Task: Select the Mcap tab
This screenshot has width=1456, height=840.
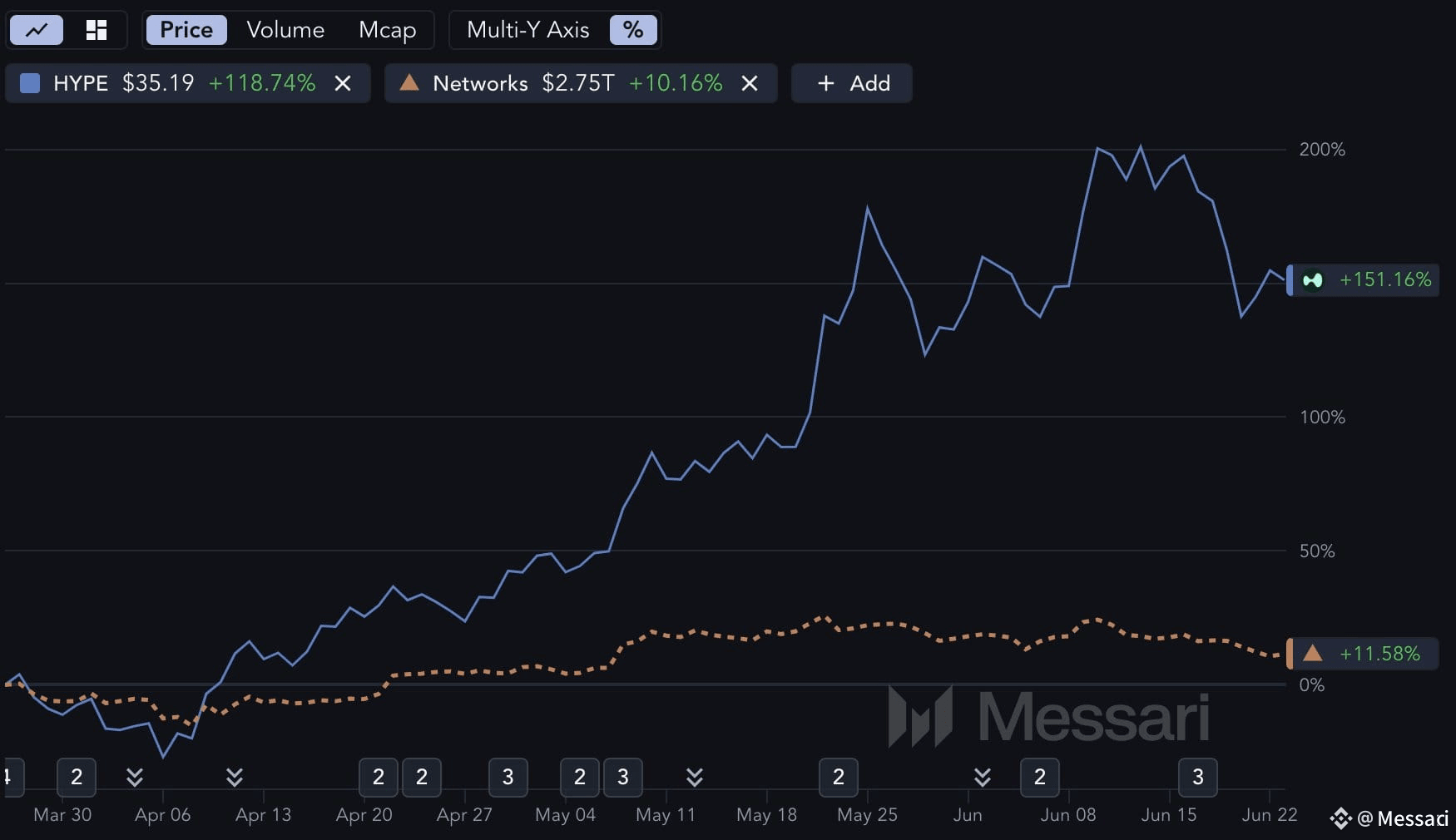Action: click(x=387, y=30)
